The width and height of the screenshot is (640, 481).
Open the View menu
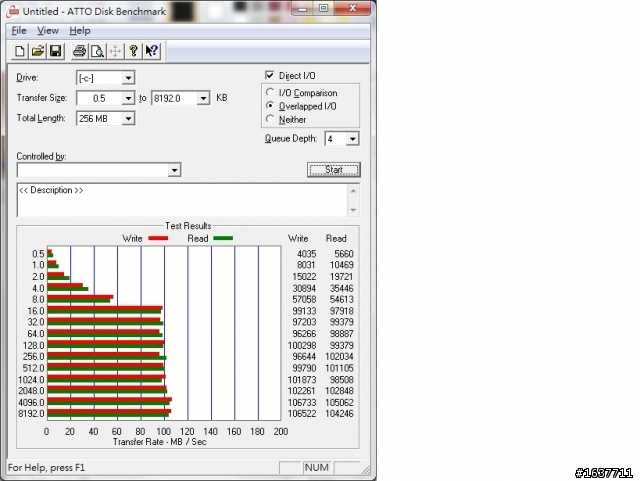(48, 31)
